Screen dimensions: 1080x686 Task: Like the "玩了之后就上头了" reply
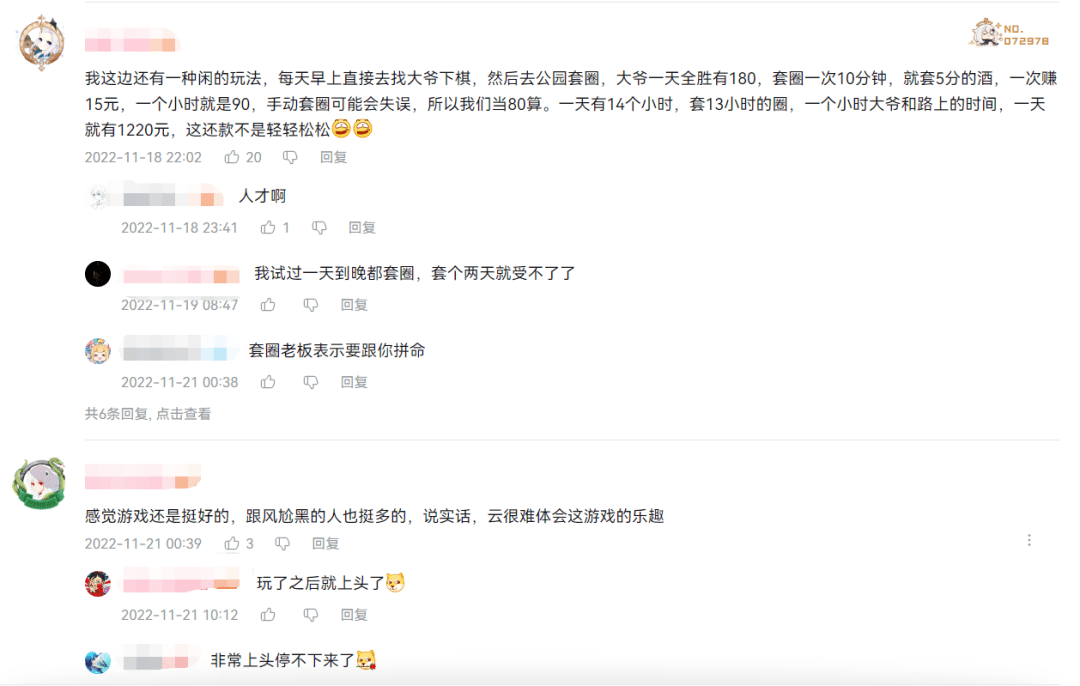click(268, 615)
